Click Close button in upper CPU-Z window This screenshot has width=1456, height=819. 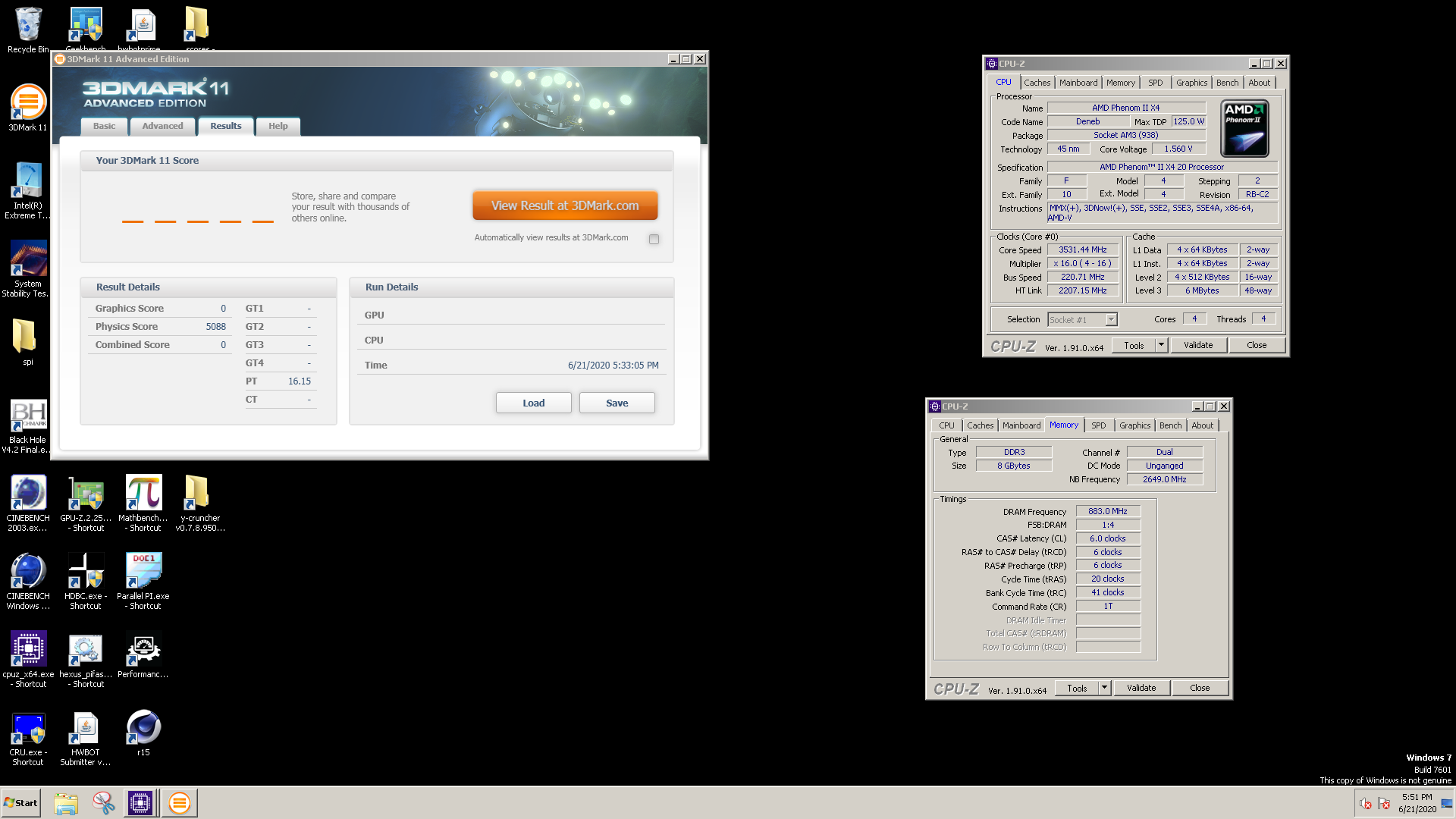pos(1257,345)
